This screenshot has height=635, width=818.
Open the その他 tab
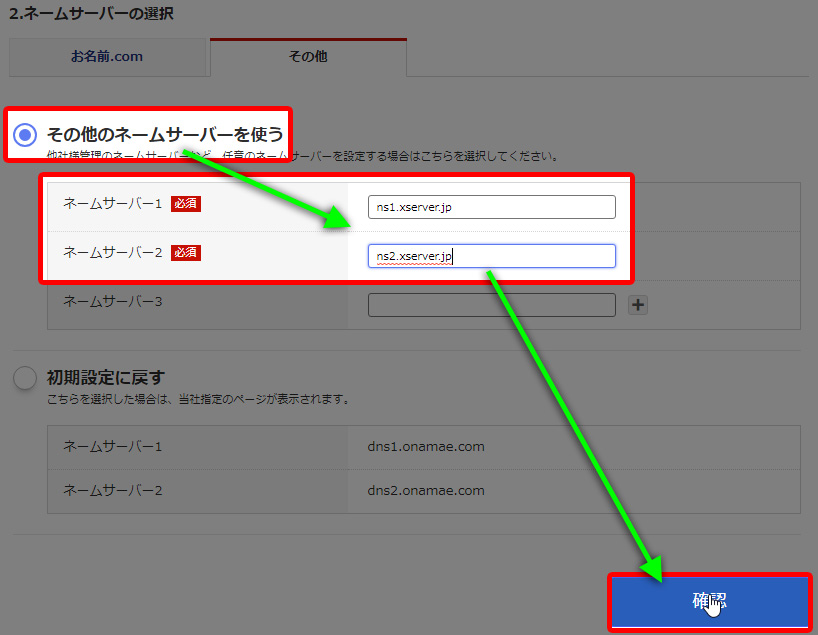pos(307,57)
